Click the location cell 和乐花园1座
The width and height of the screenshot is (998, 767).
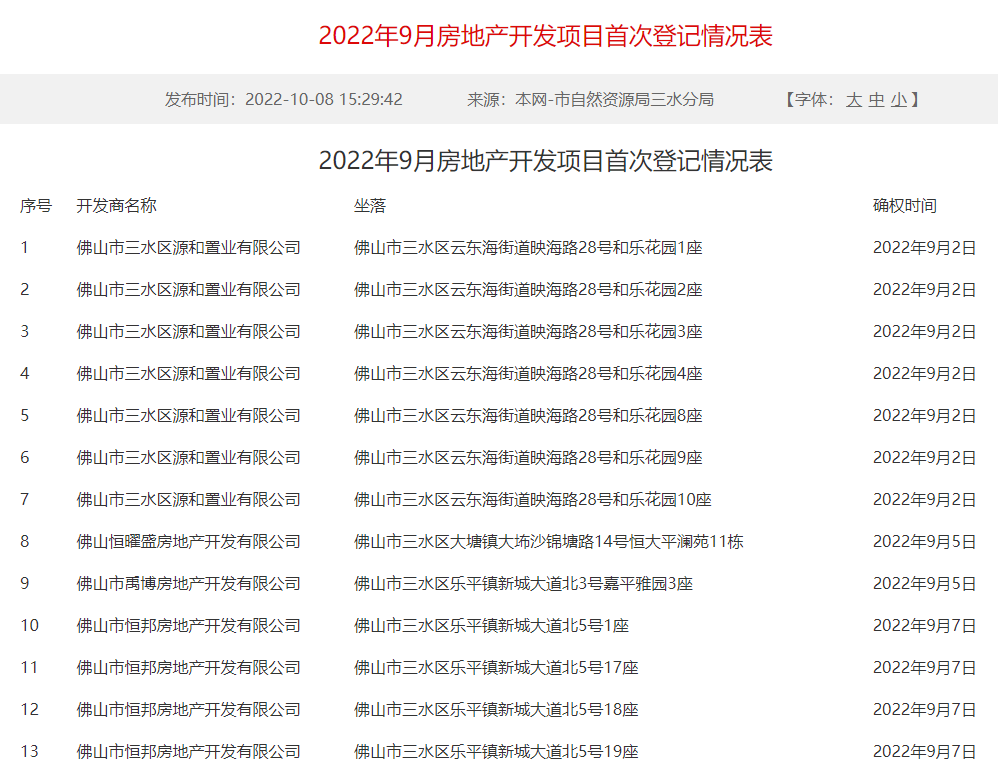[528, 248]
